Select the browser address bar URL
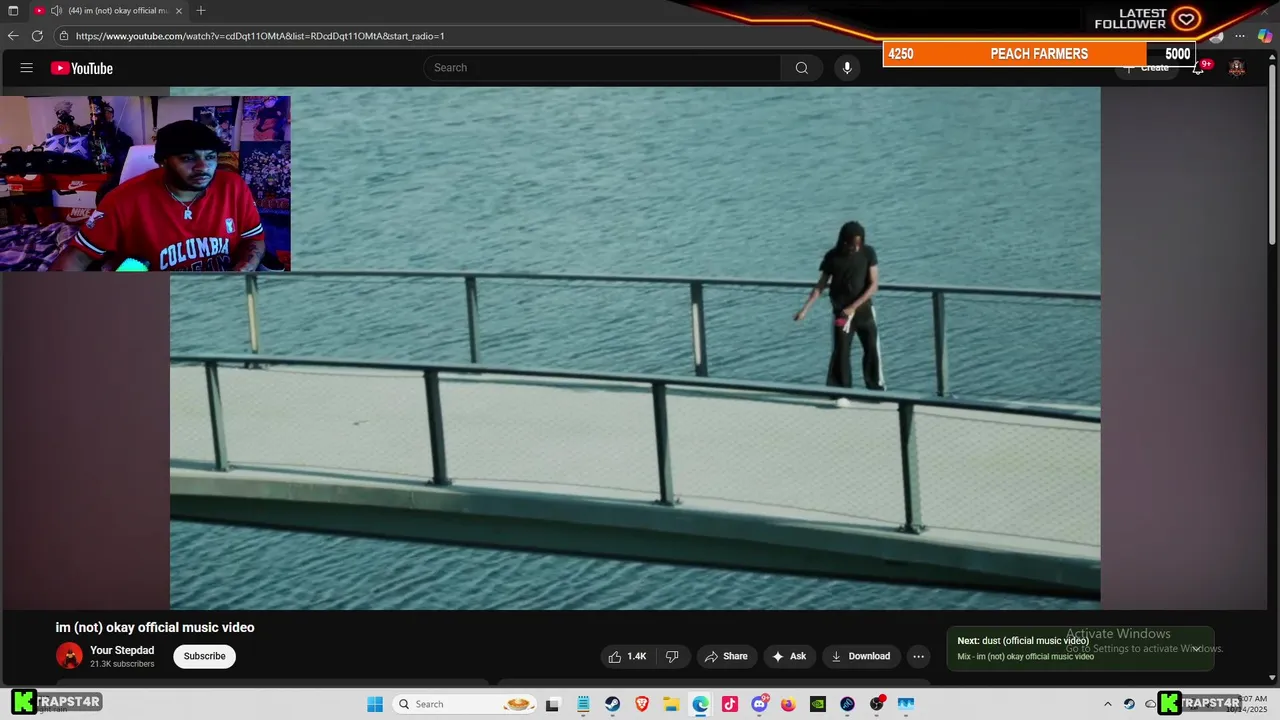 260,36
